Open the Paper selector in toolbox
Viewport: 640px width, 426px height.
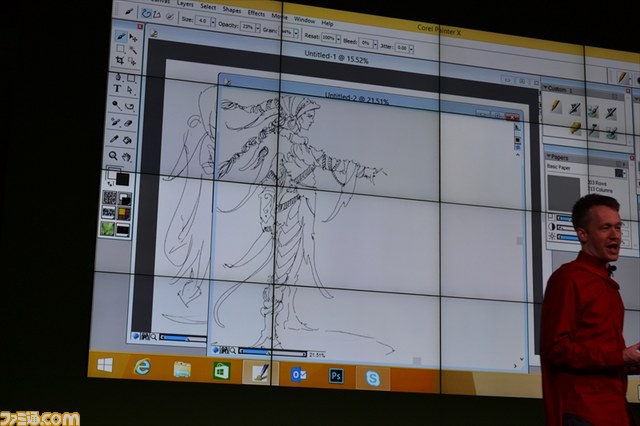tap(109, 197)
